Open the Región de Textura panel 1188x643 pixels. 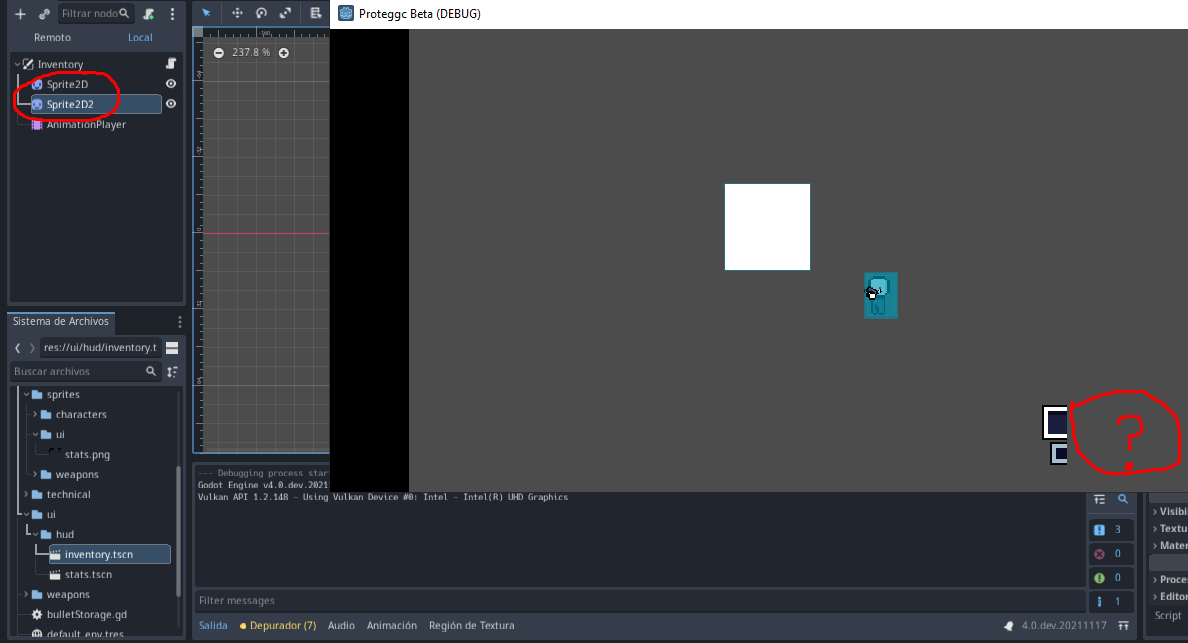pyautogui.click(x=471, y=626)
